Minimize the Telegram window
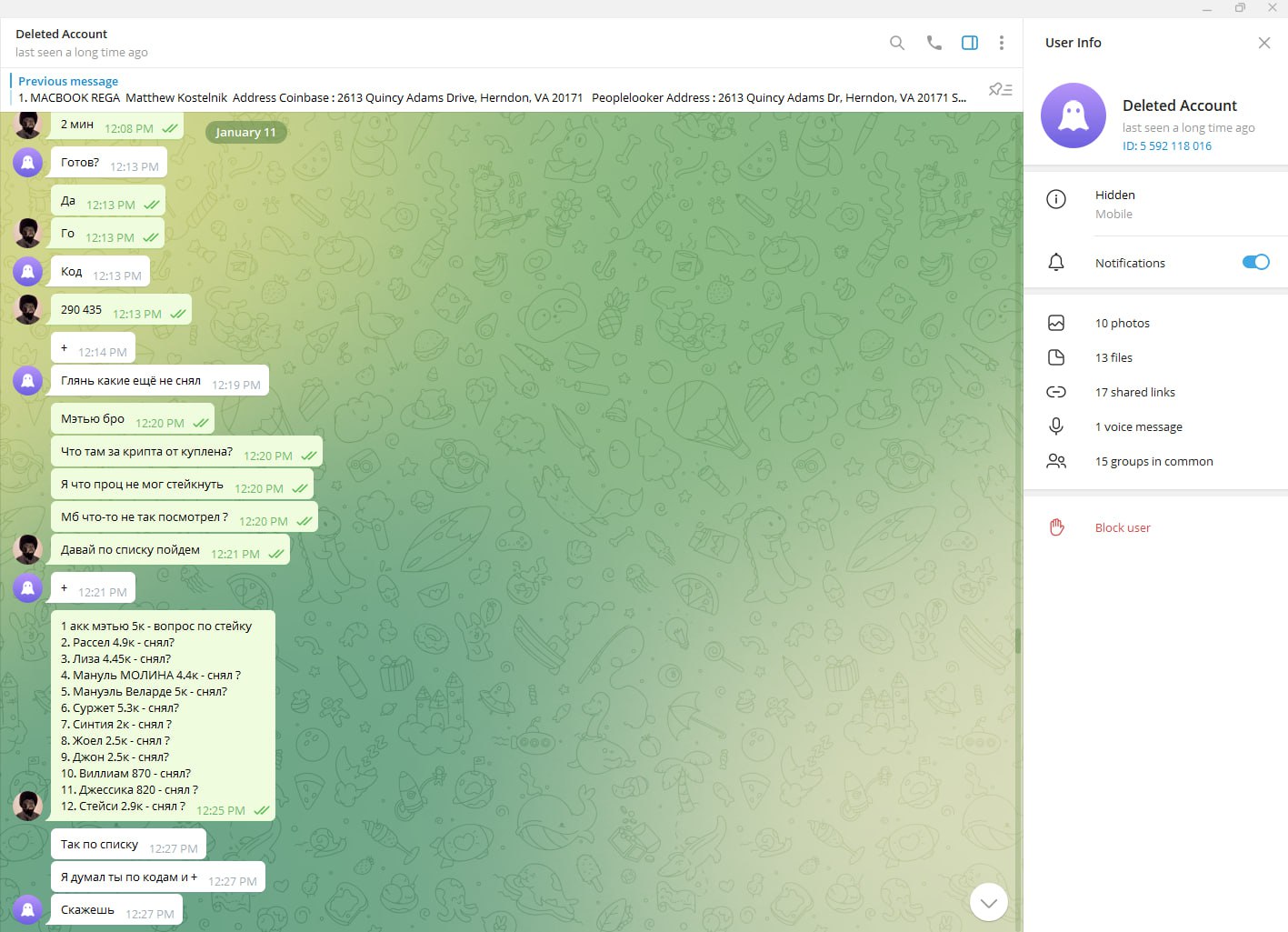Screen dimensions: 1288x932 click(1207, 9)
